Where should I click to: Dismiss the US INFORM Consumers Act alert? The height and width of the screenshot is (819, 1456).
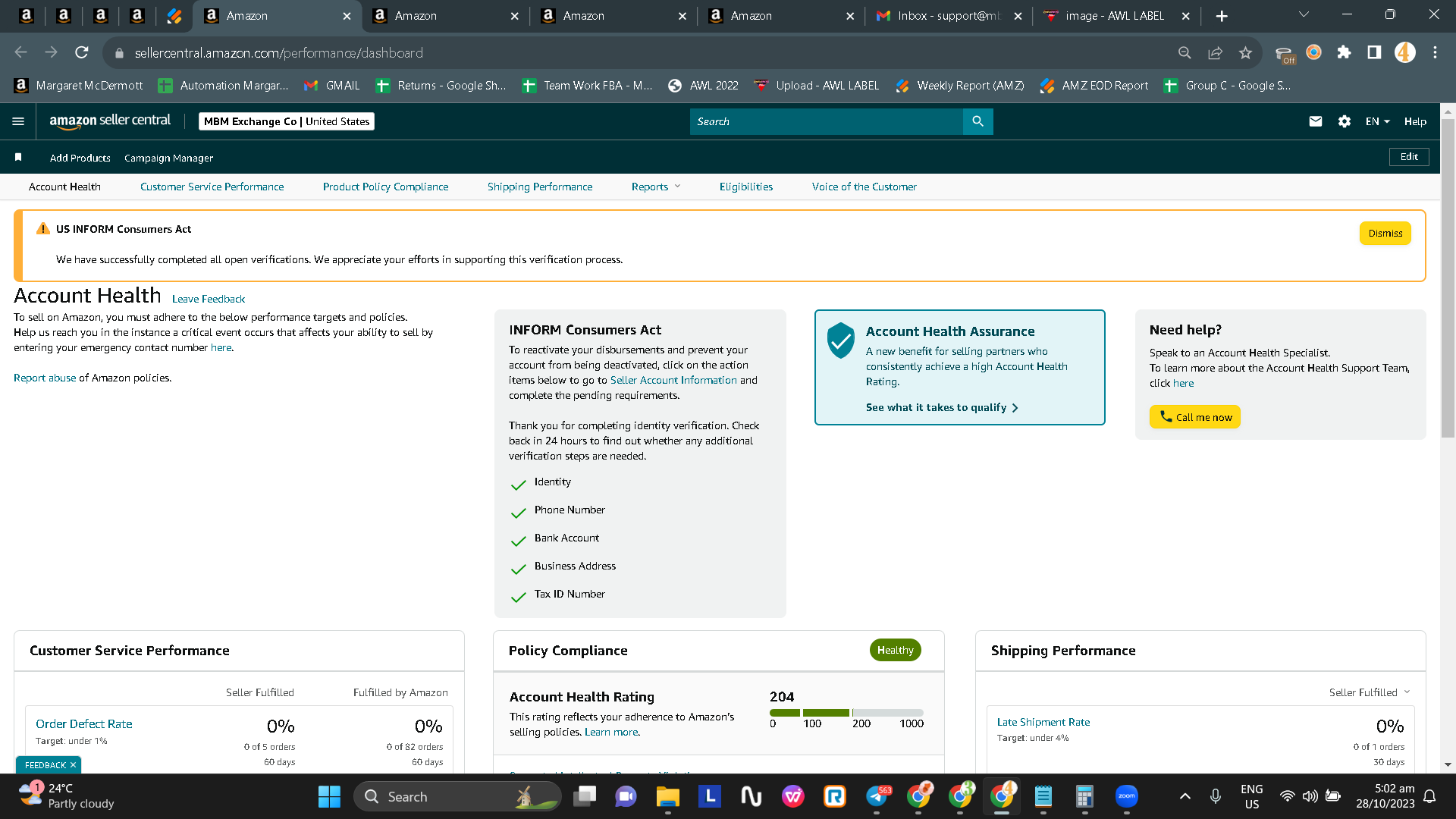(1385, 234)
